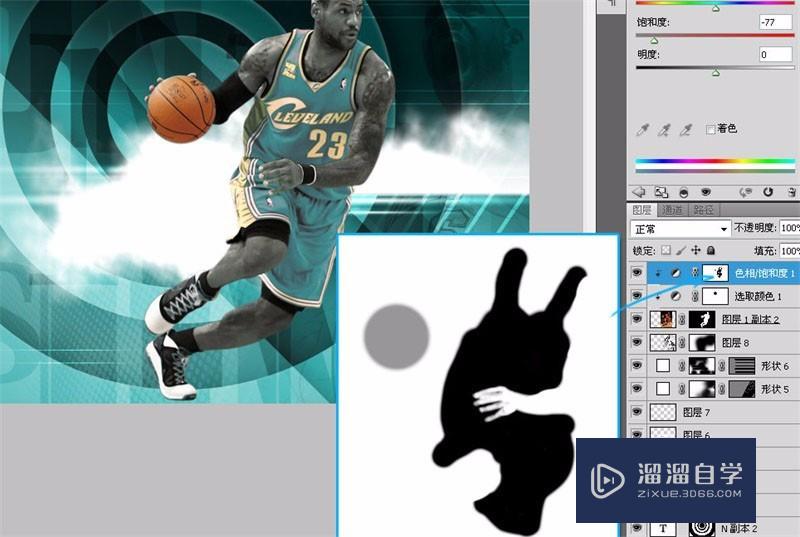Hide the 选取颜色 1 layer
This screenshot has width=800, height=537.
(637, 296)
